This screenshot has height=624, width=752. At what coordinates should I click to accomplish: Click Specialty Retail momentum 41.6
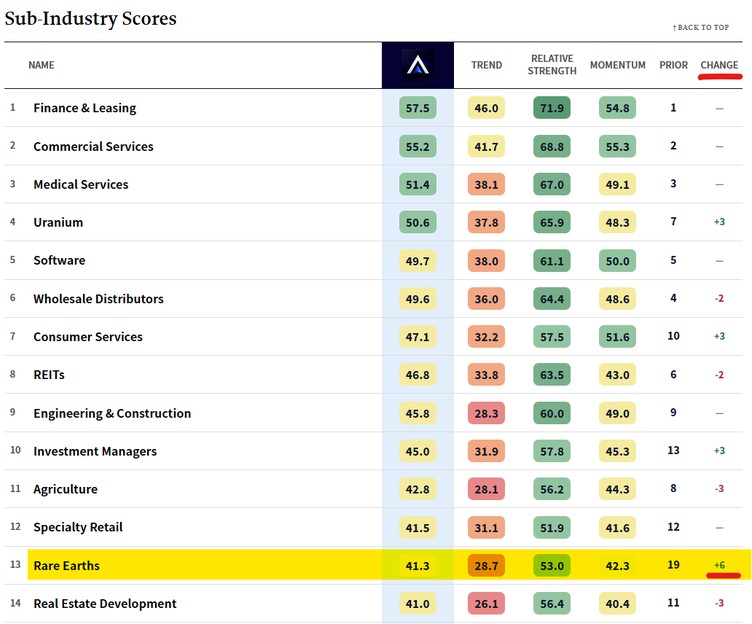617,528
